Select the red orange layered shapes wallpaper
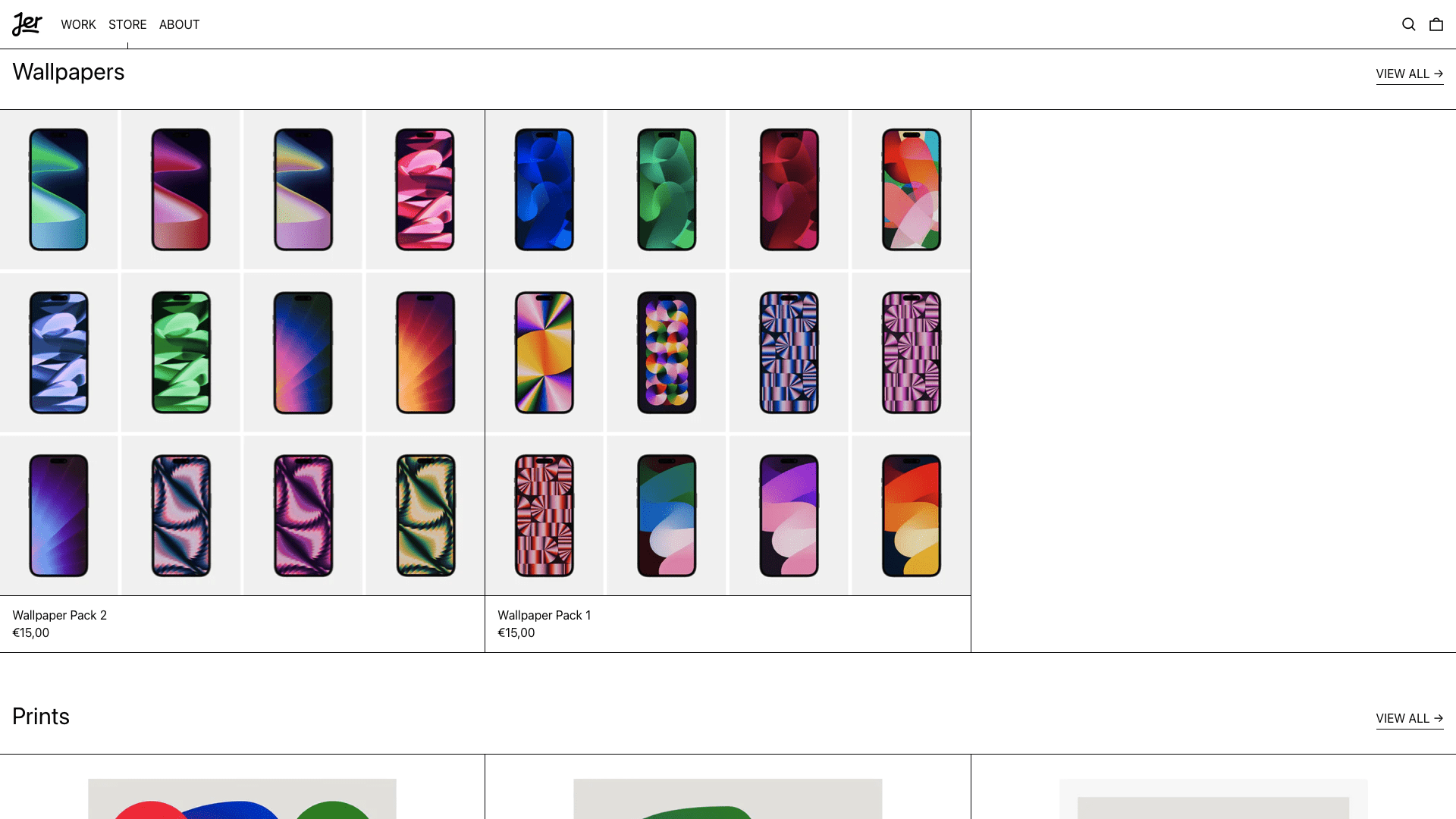 pos(911,516)
